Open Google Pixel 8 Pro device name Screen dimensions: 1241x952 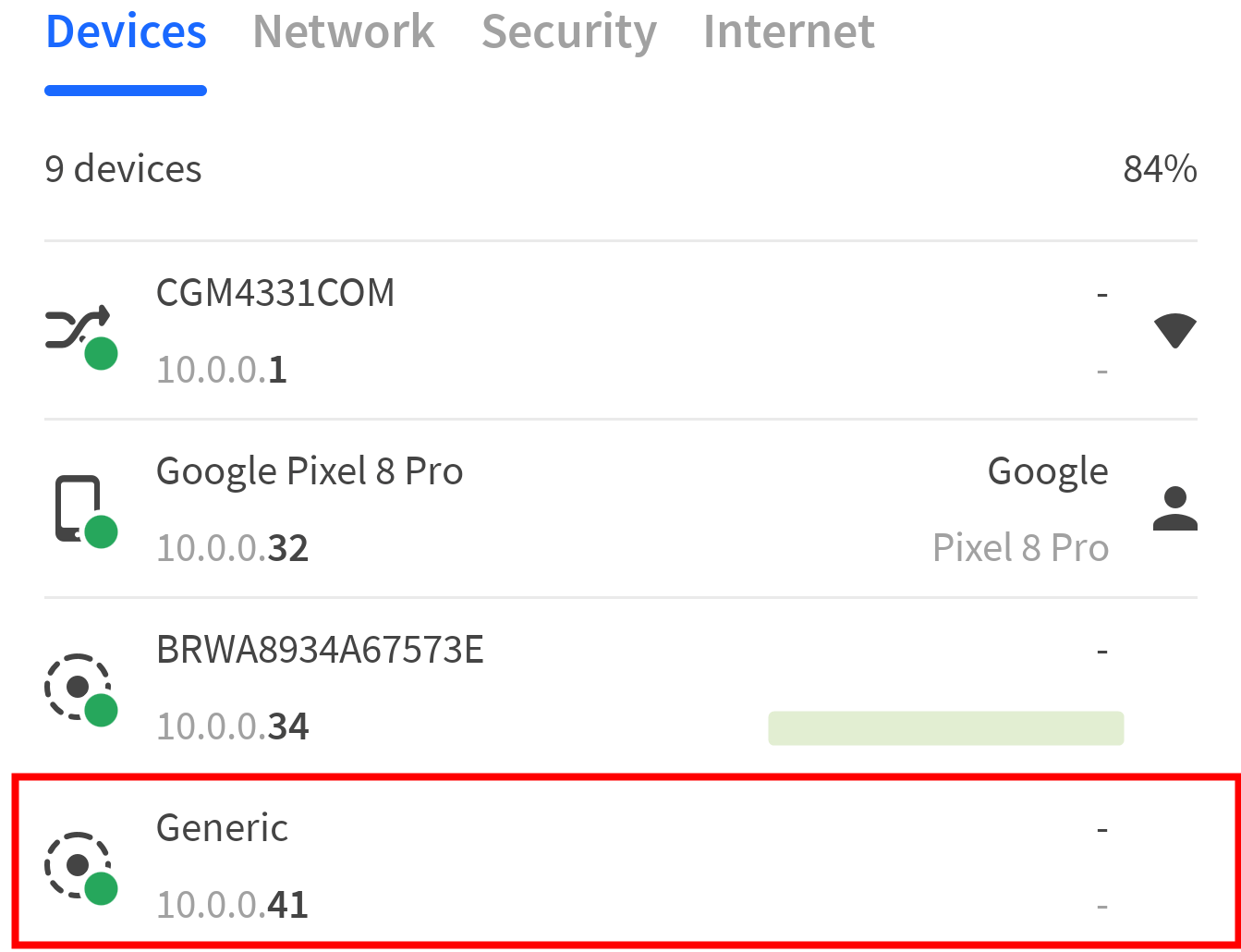pyautogui.click(x=310, y=471)
